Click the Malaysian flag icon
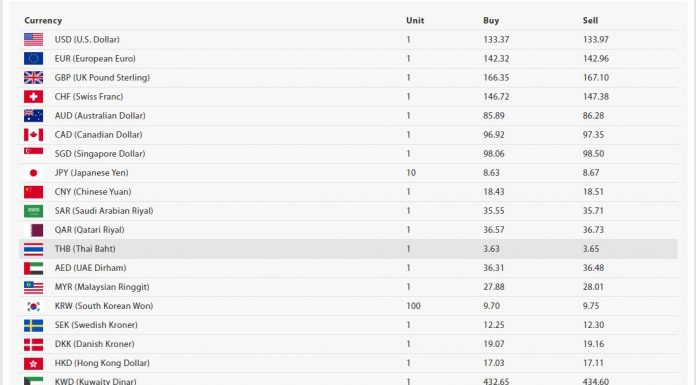The width and height of the screenshot is (696, 385). pyautogui.click(x=33, y=287)
